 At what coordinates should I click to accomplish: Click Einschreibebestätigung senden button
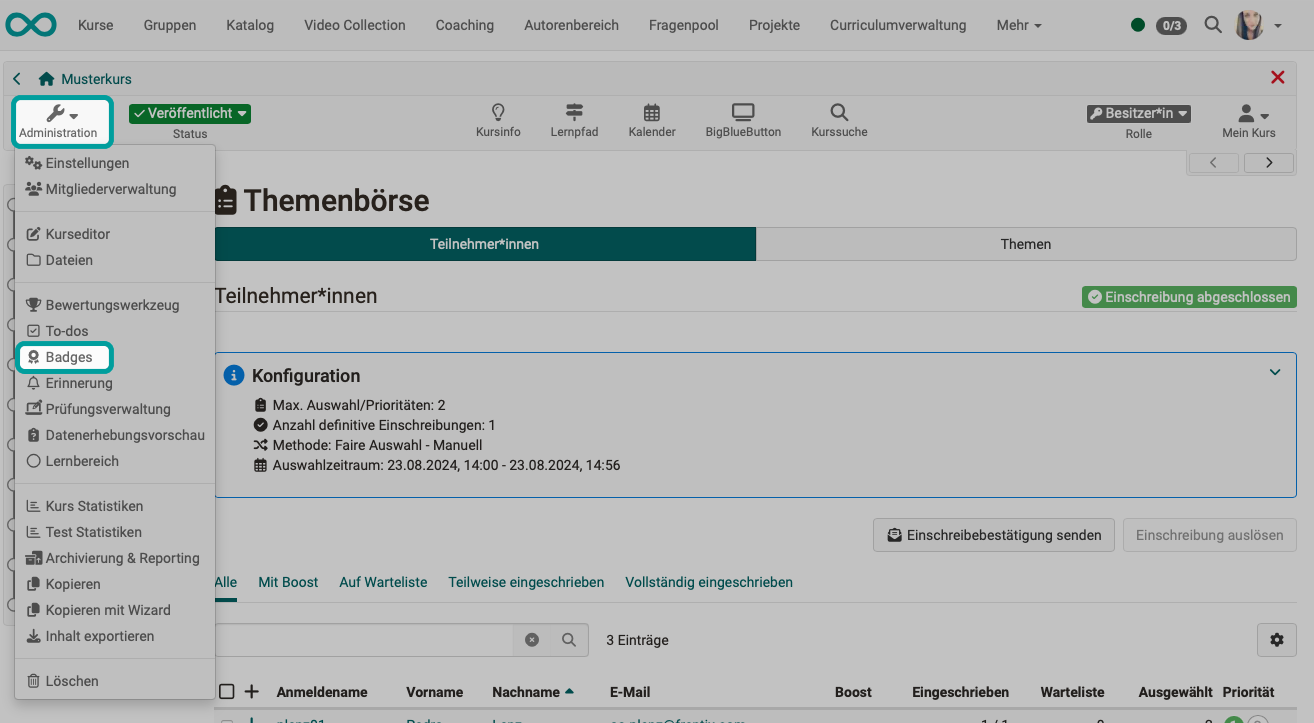(x=993, y=535)
